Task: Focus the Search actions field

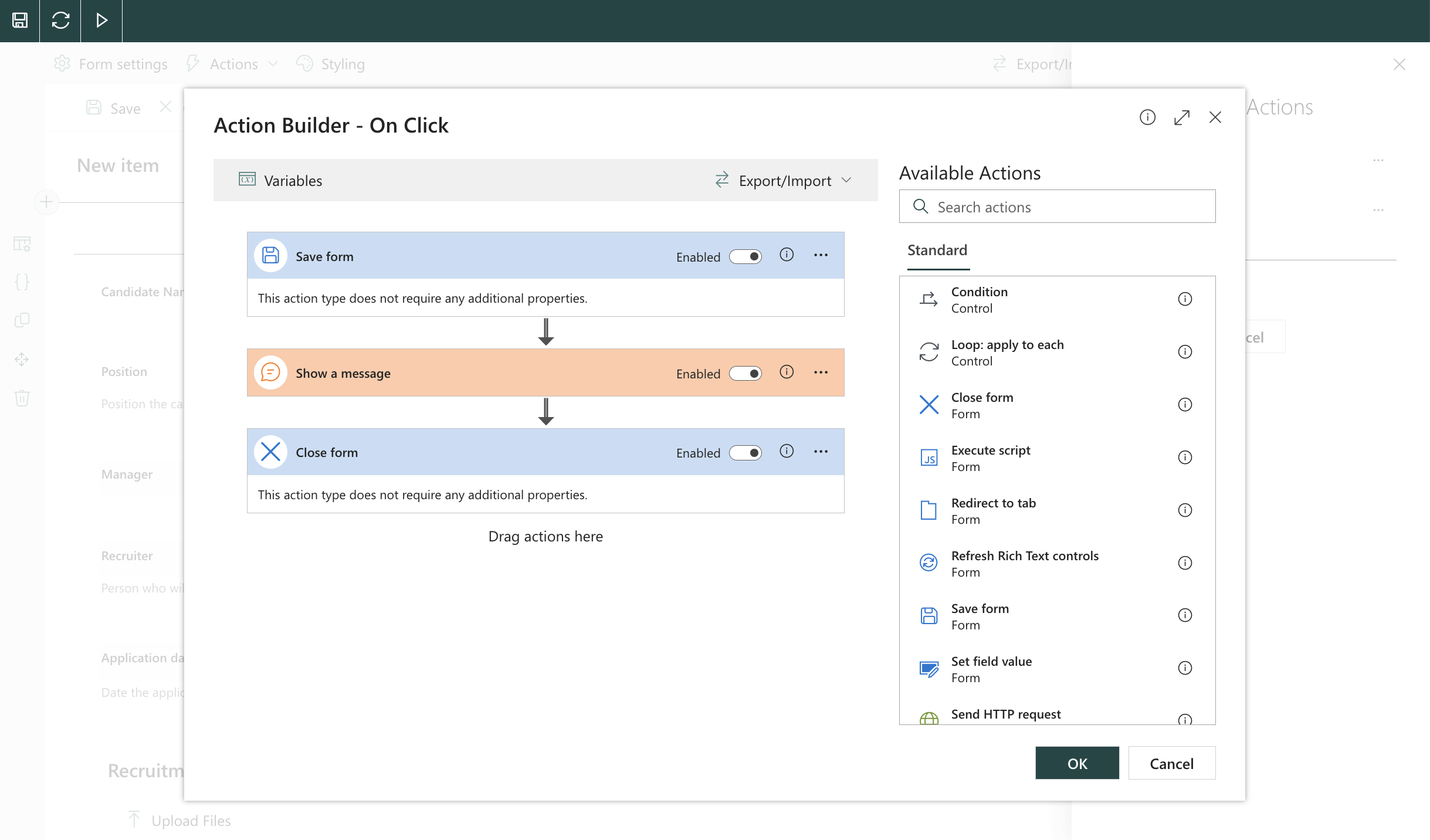Action: (1057, 206)
